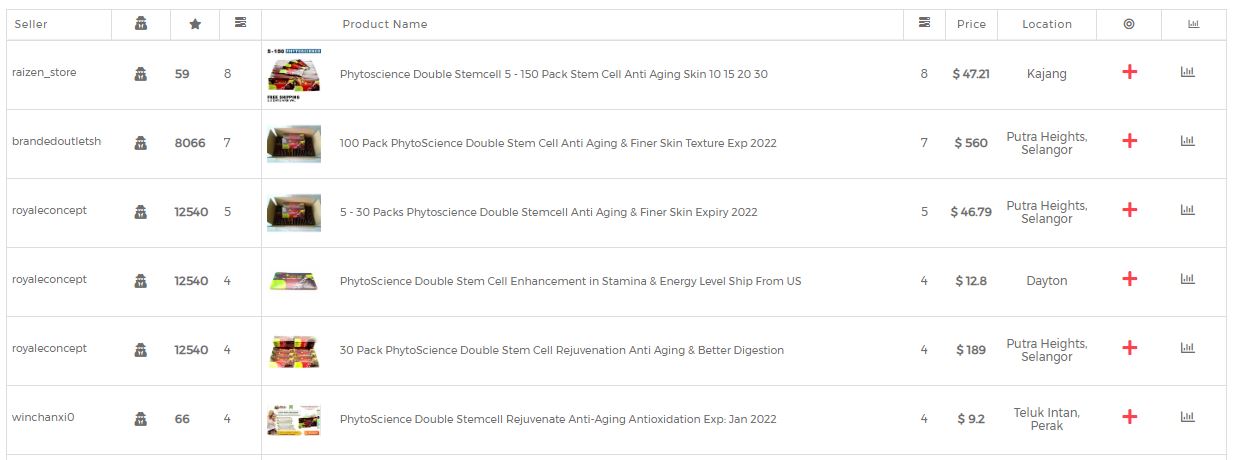Image resolution: width=1236 pixels, height=460 pixels.
Task: Click the Location column header
Action: click(x=1046, y=24)
